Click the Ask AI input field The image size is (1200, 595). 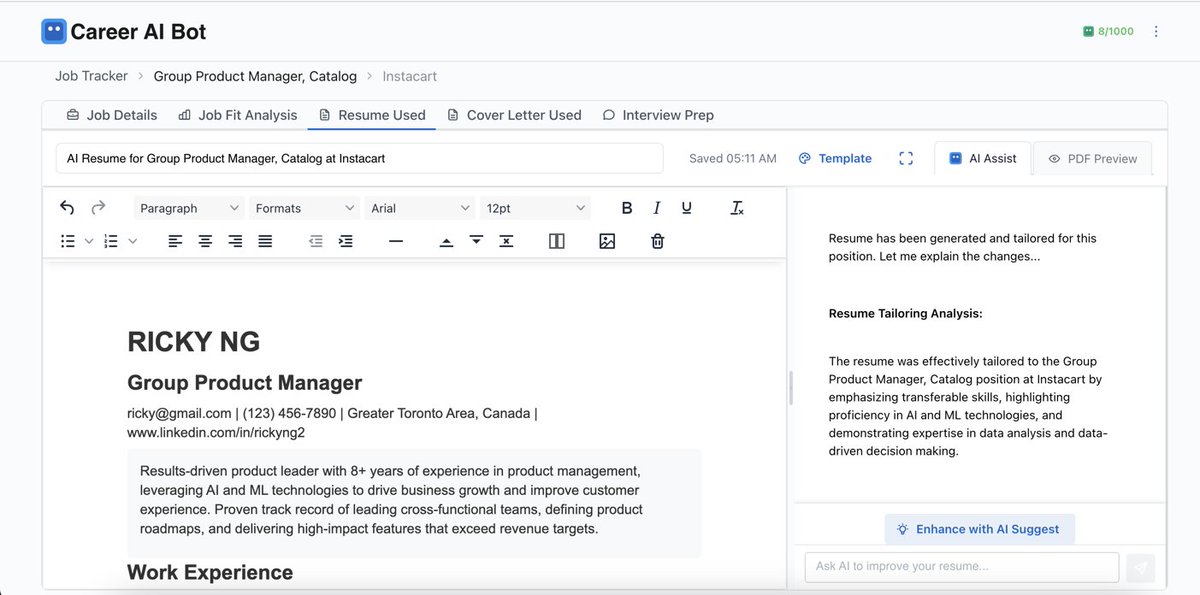(x=962, y=566)
